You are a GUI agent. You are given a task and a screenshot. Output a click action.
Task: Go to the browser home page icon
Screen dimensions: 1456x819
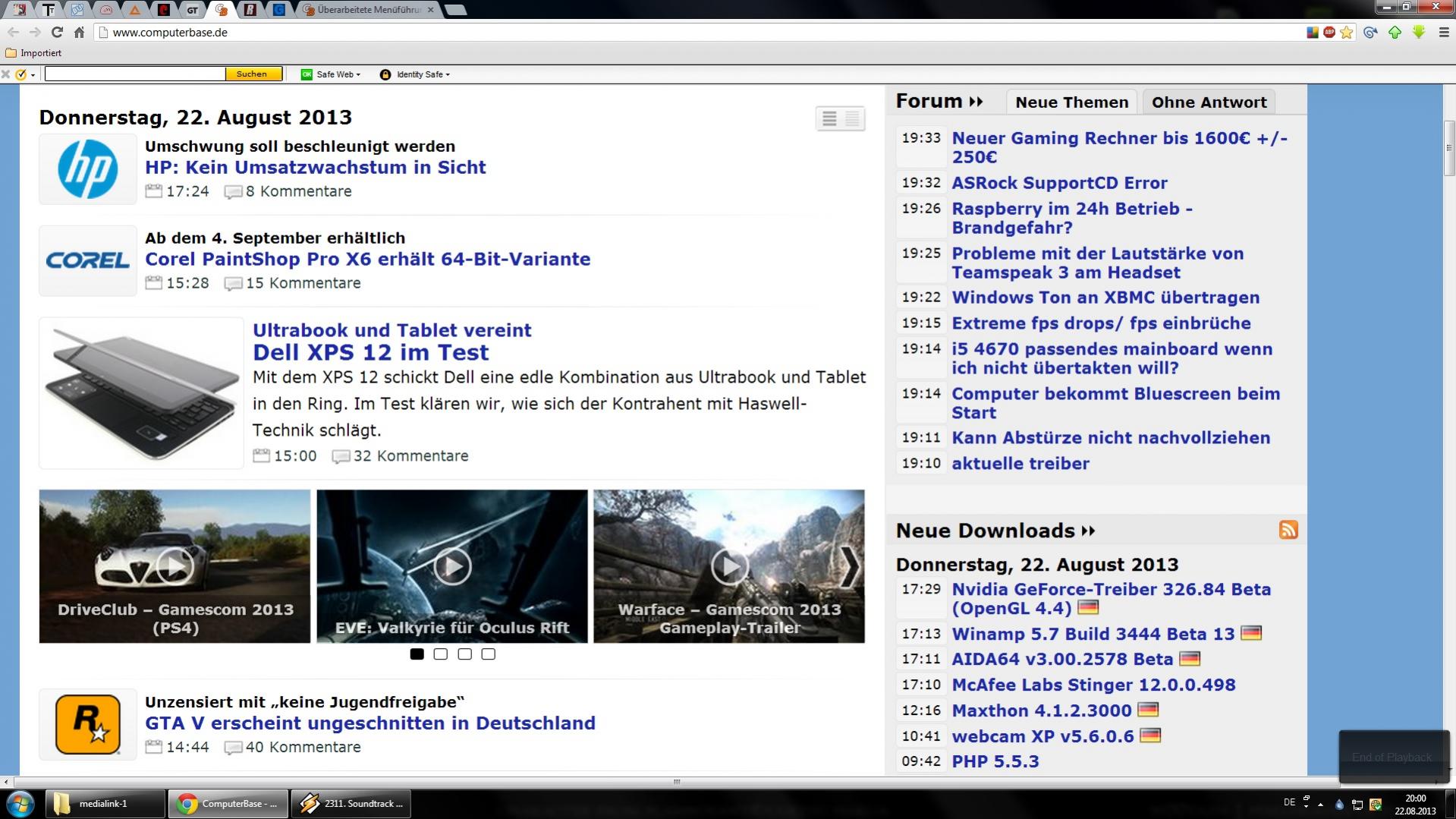click(x=79, y=32)
